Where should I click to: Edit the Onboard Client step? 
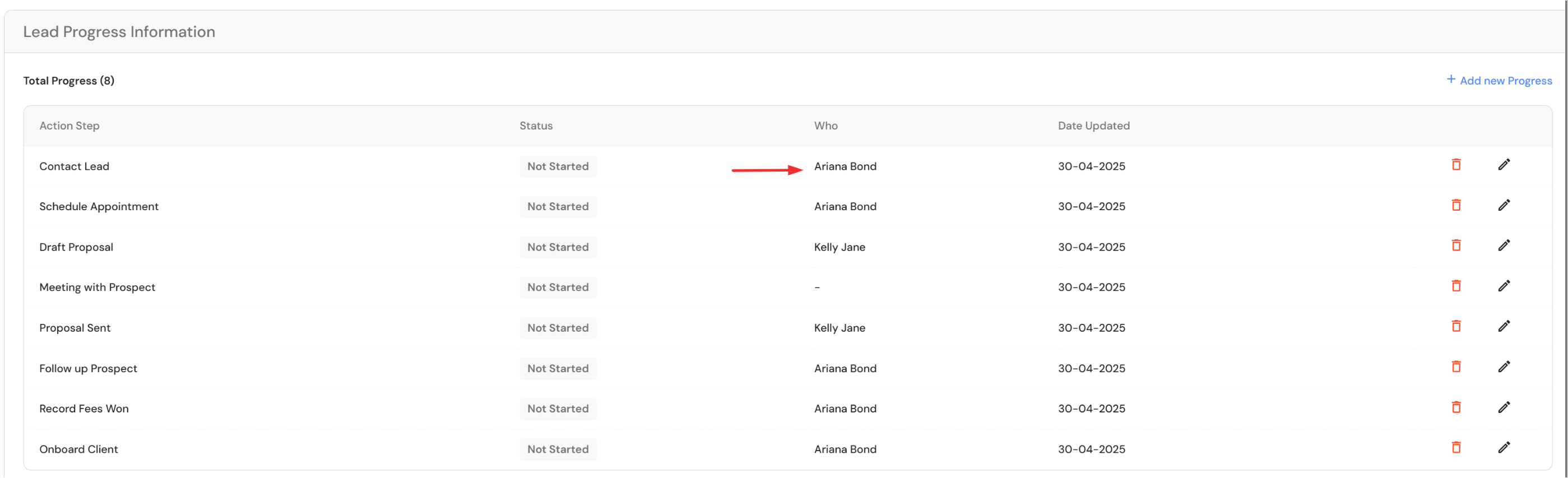pos(1504,448)
